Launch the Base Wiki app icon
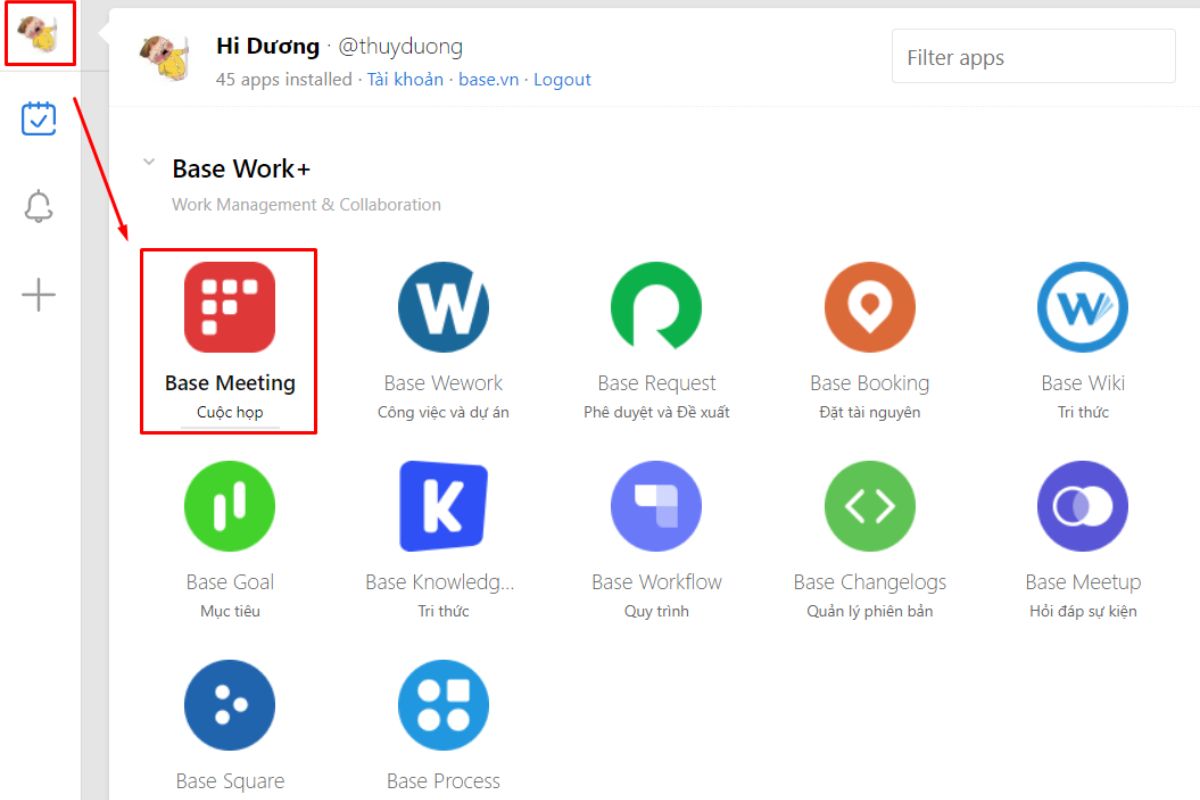The height and width of the screenshot is (800, 1200). [1083, 307]
